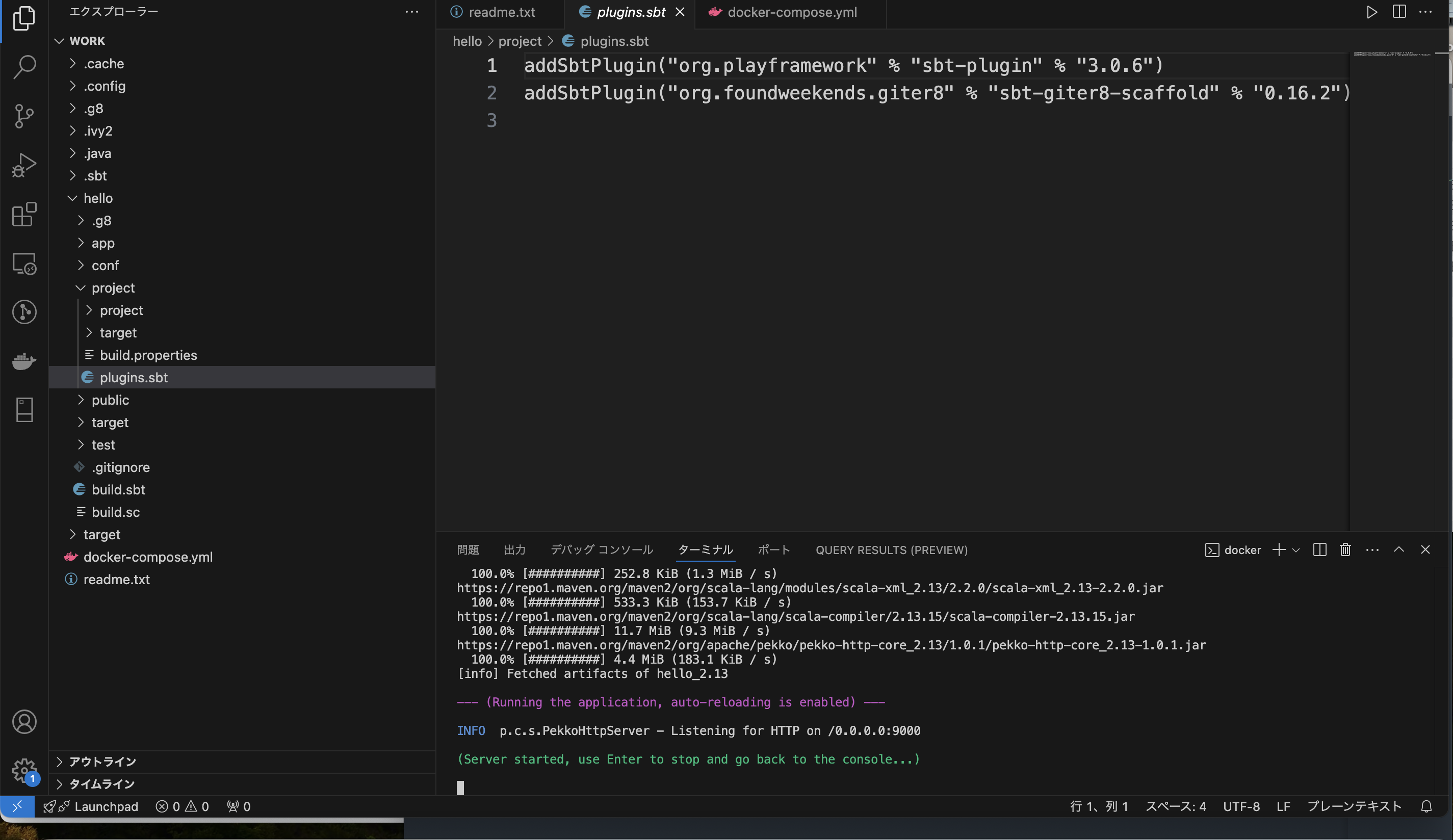Split the terminal panel
The height and width of the screenshot is (840, 1453).
tap(1320, 549)
